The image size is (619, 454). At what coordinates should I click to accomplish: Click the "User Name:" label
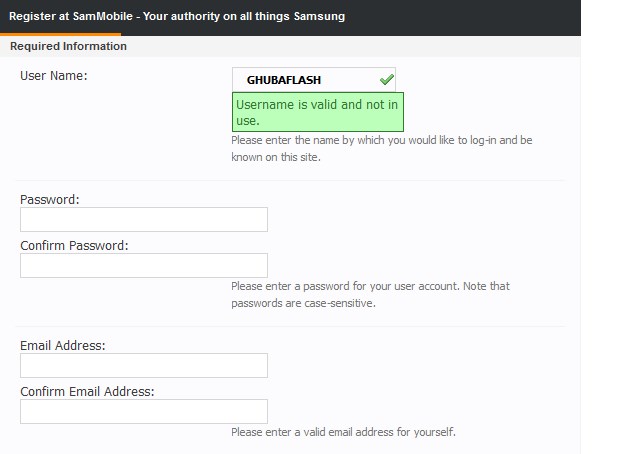coord(54,75)
